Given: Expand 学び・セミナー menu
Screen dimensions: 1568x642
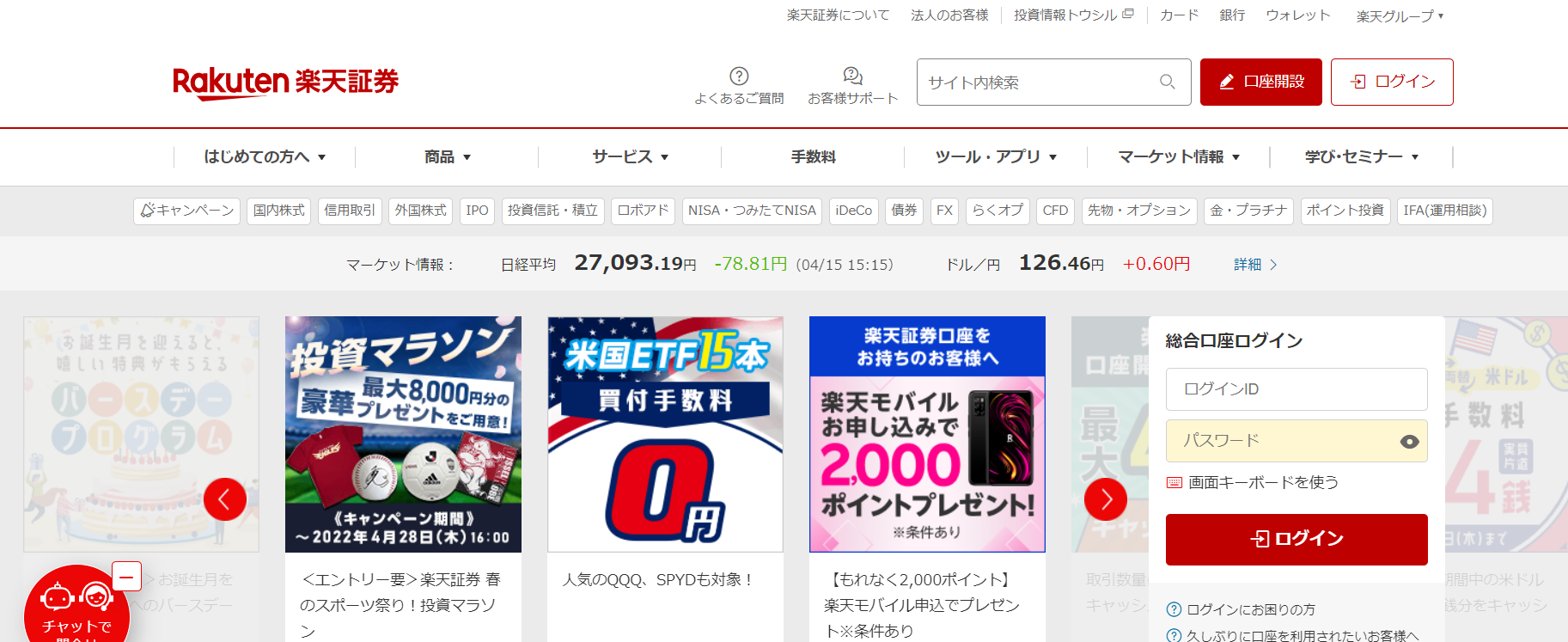Looking at the screenshot, I should click(x=1362, y=156).
